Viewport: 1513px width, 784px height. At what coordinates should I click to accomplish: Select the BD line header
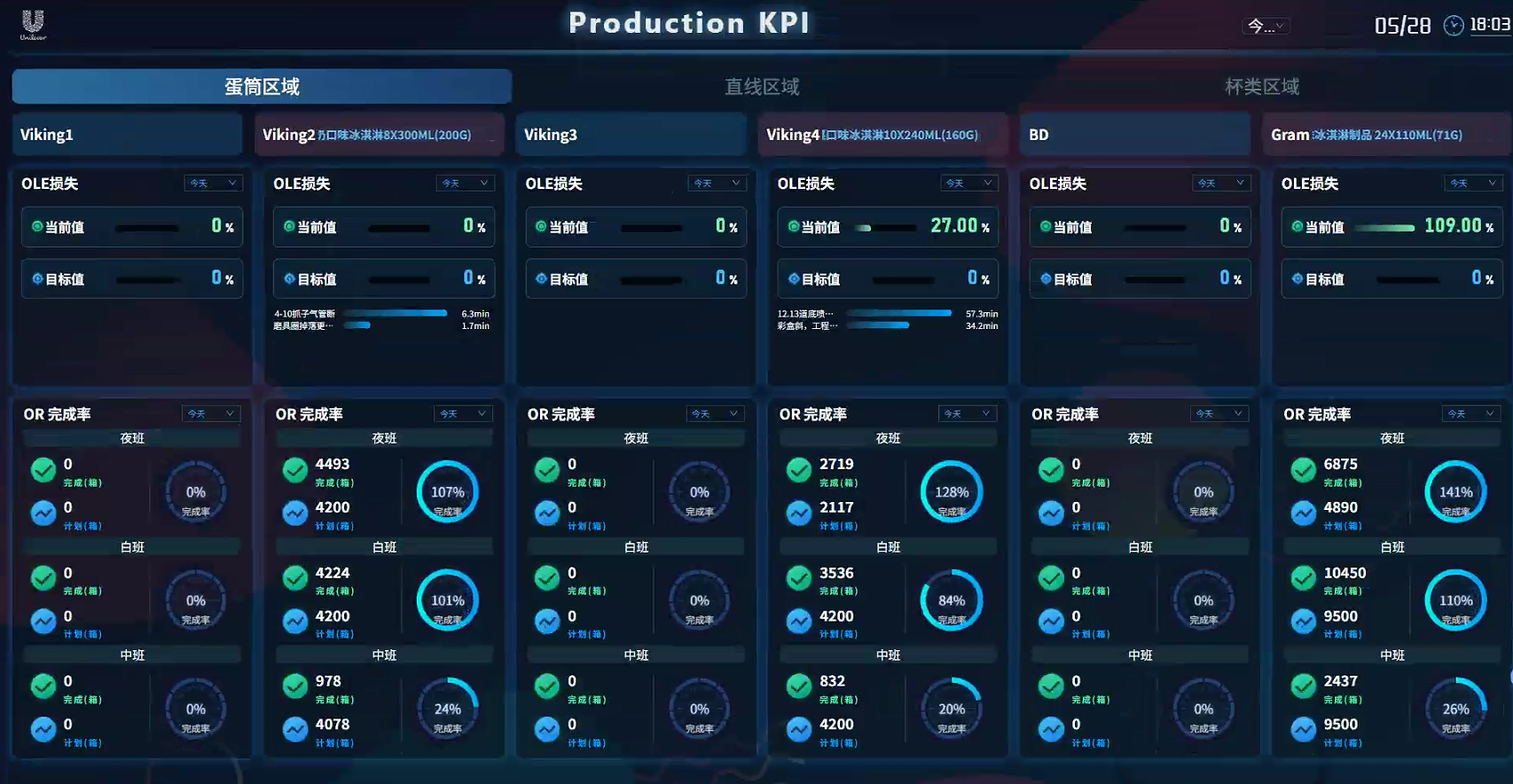point(1134,135)
